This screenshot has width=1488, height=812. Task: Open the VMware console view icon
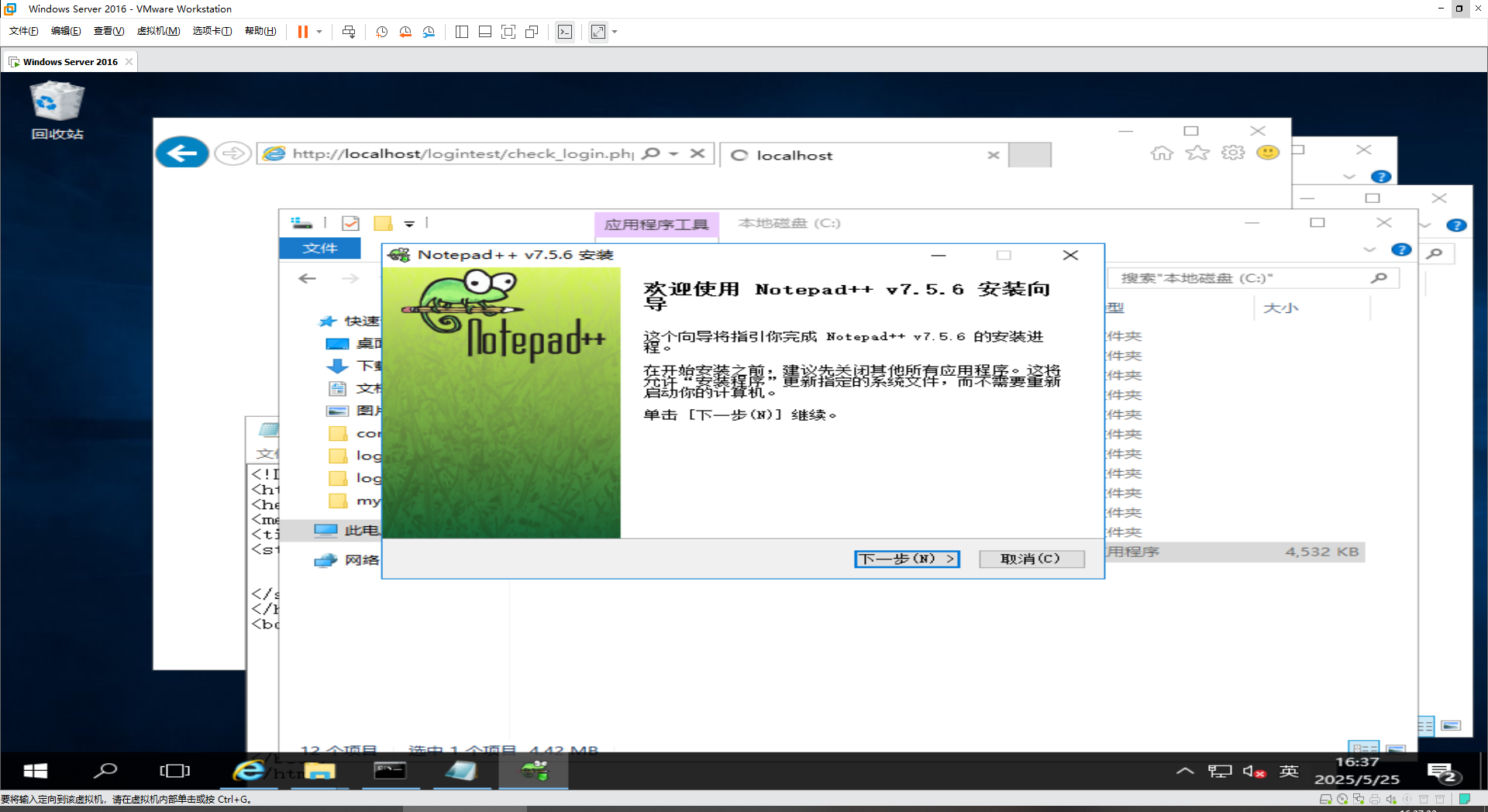coord(565,32)
